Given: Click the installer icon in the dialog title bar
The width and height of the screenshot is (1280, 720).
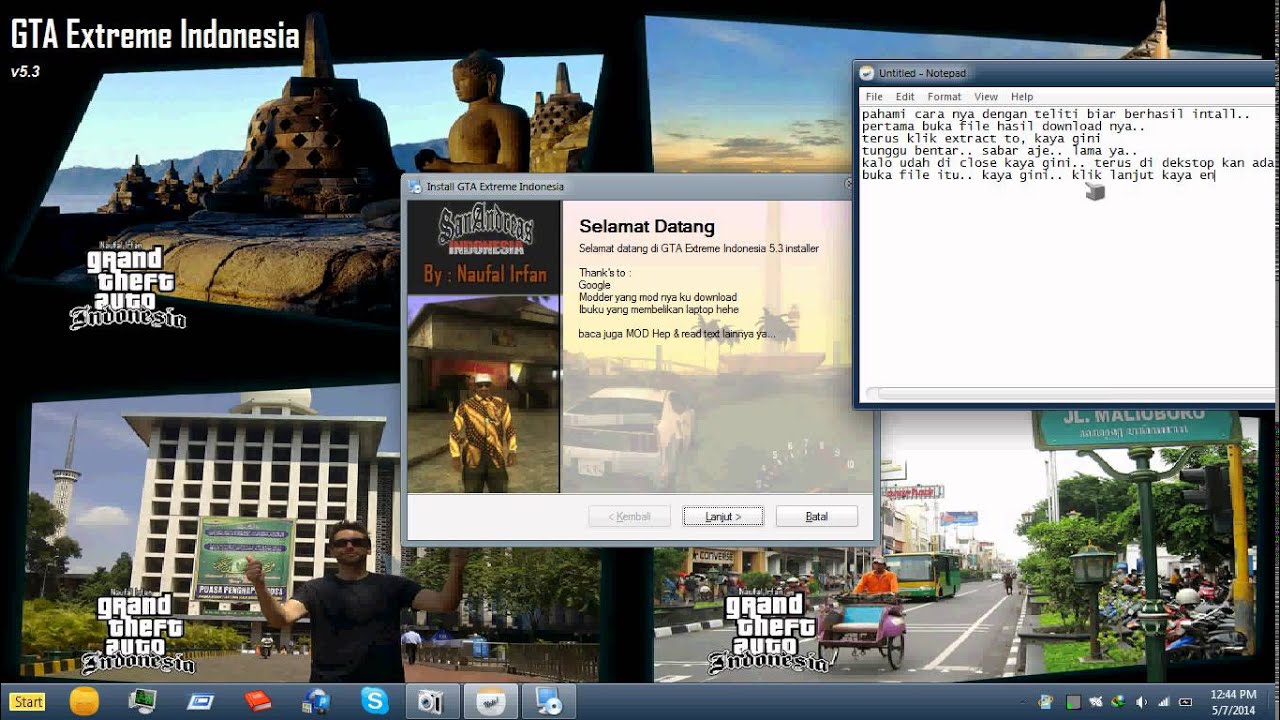Looking at the screenshot, I should 415,186.
